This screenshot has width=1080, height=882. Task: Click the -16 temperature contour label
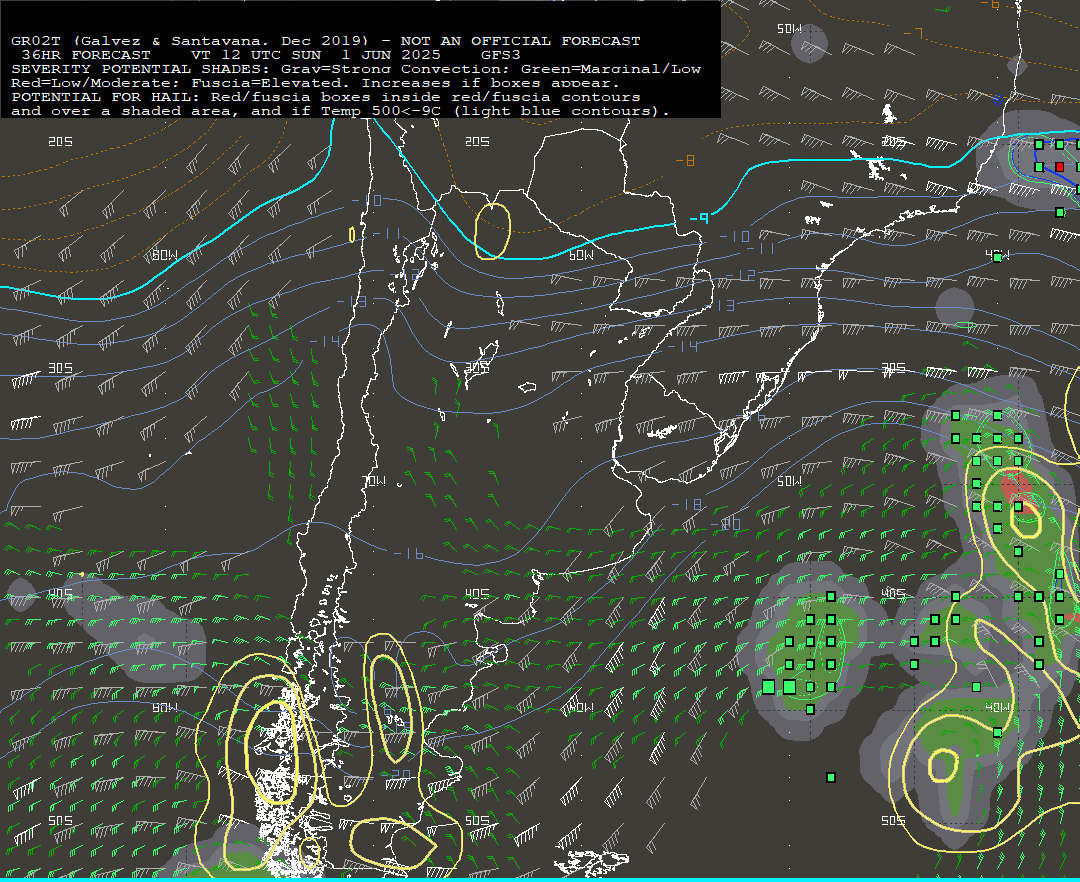[x=408, y=554]
